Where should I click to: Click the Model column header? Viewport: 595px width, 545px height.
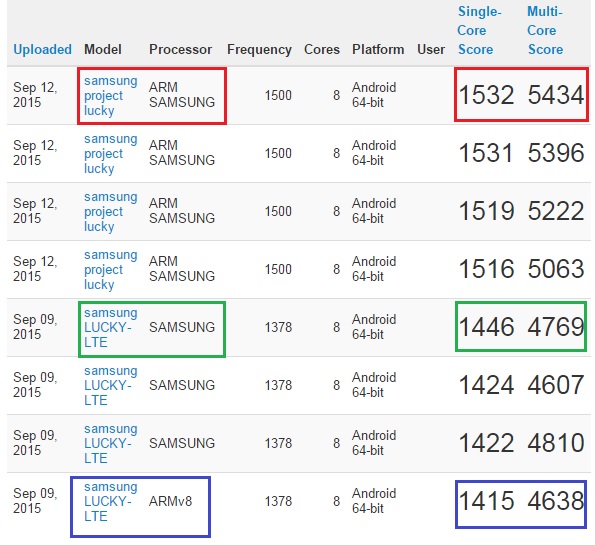(x=103, y=49)
